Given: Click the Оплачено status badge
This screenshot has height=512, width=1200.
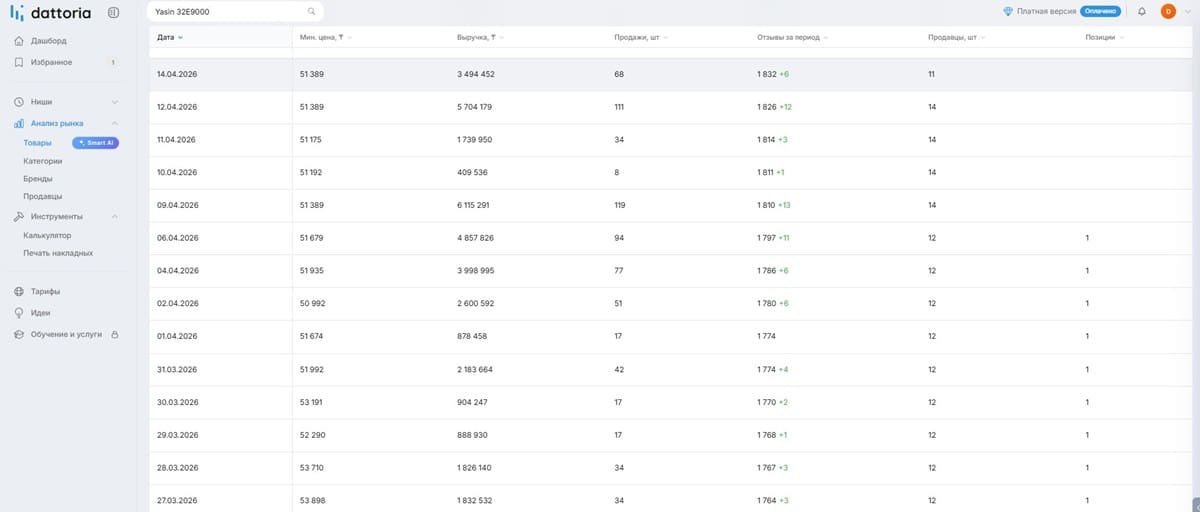Looking at the screenshot, I should point(1100,12).
